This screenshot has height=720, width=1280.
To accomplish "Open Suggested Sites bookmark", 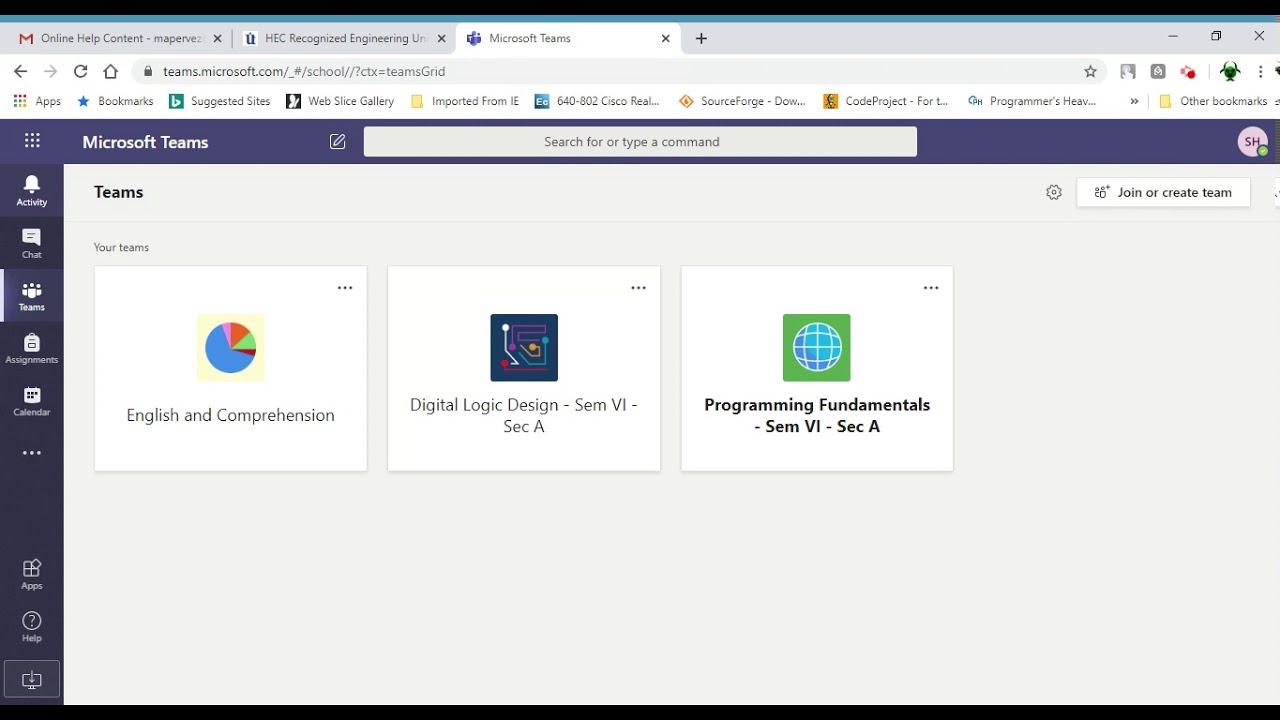I will (x=220, y=101).
